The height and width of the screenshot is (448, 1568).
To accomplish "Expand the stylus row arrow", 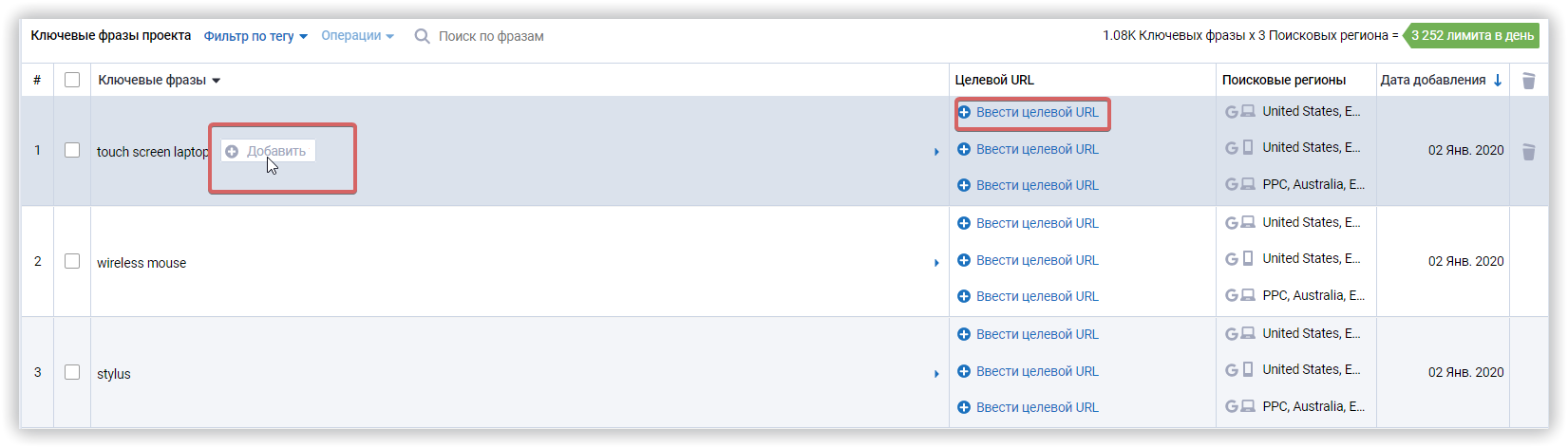I will (x=936, y=374).
